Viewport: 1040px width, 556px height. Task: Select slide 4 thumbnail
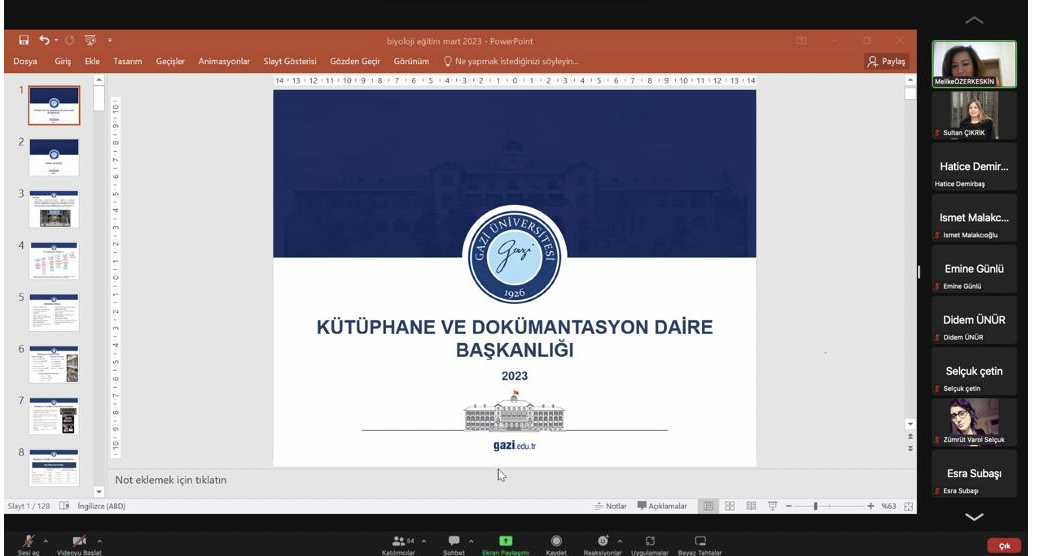tap(54, 261)
